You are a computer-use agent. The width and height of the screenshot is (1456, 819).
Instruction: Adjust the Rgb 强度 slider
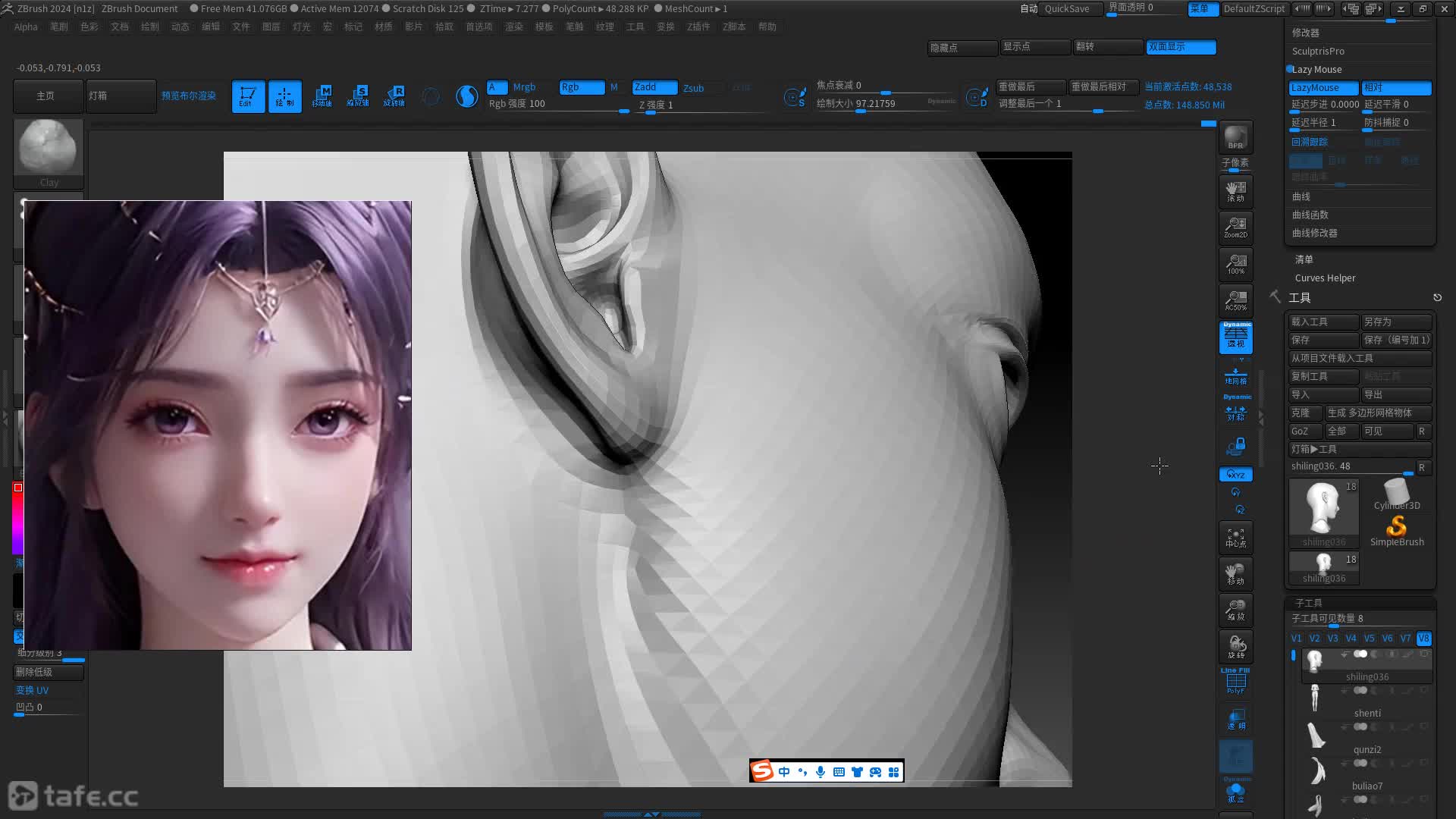tap(557, 104)
